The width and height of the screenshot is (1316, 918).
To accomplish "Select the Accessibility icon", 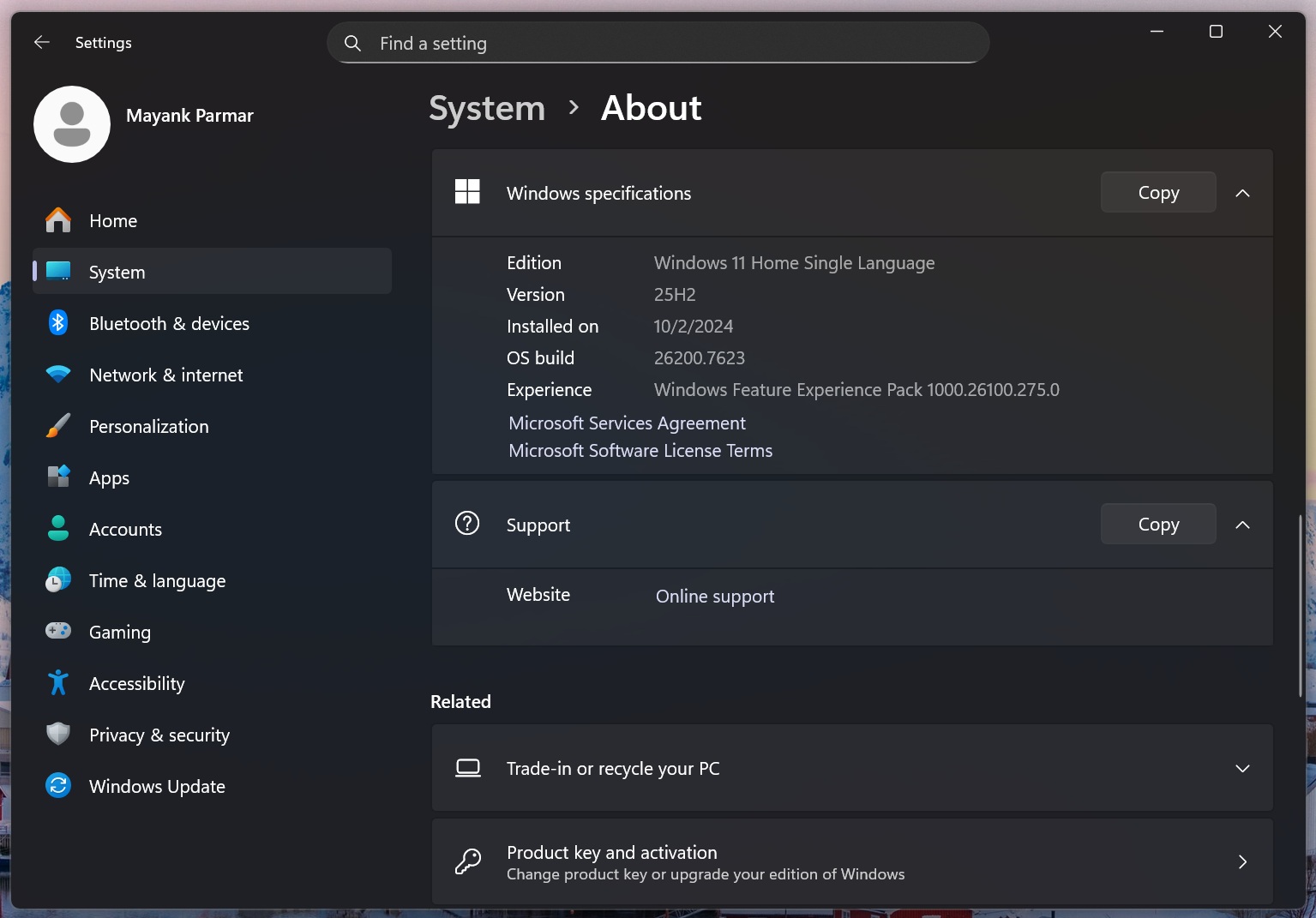I will pyautogui.click(x=57, y=683).
